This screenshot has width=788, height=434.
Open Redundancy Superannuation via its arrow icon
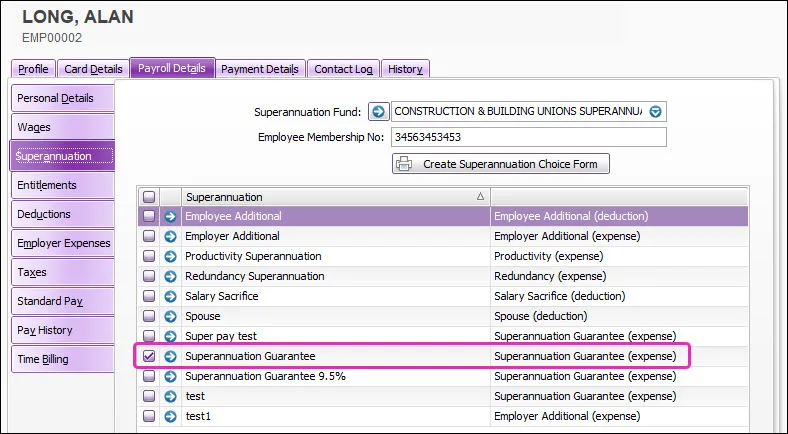coord(170,276)
